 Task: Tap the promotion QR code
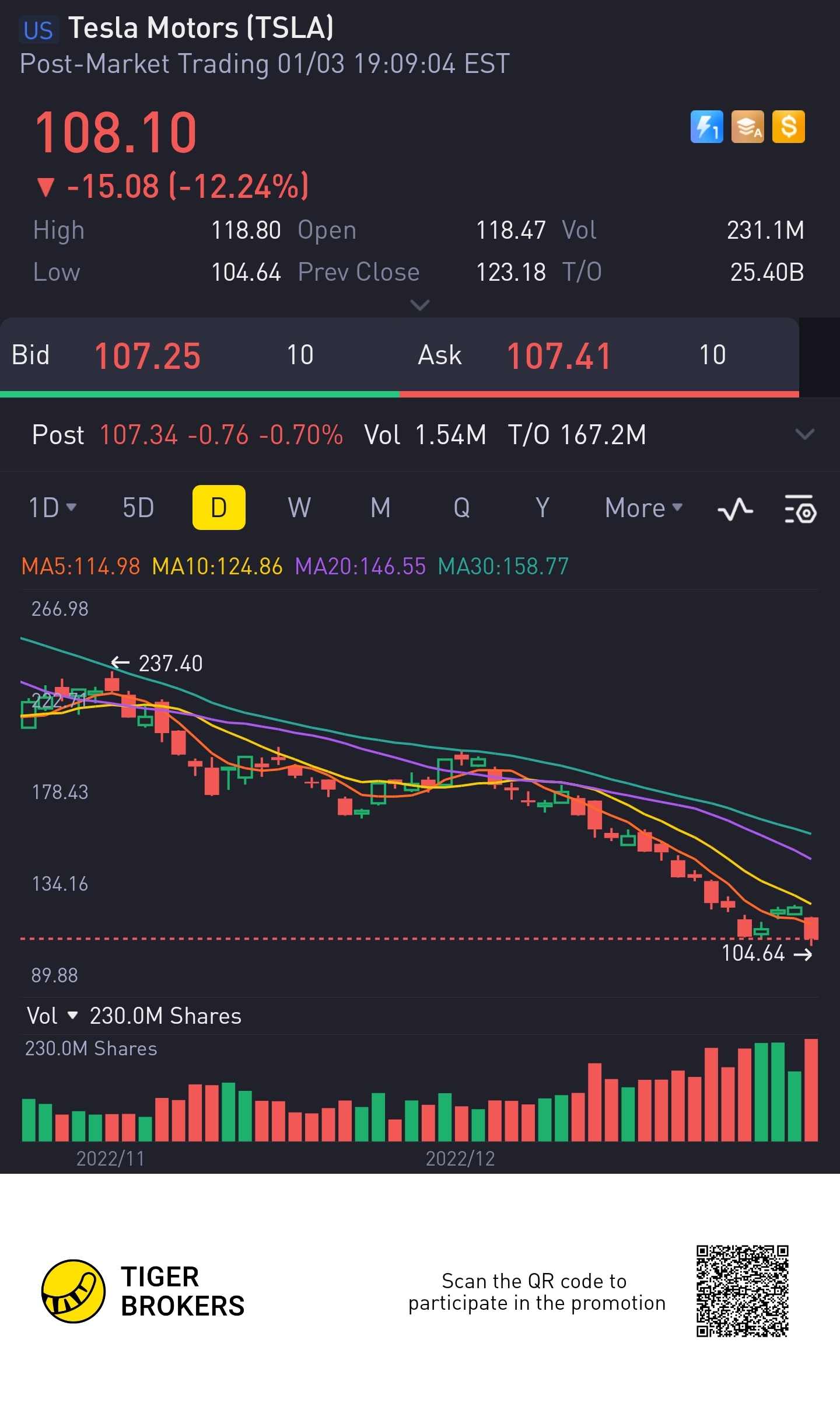[x=742, y=1291]
